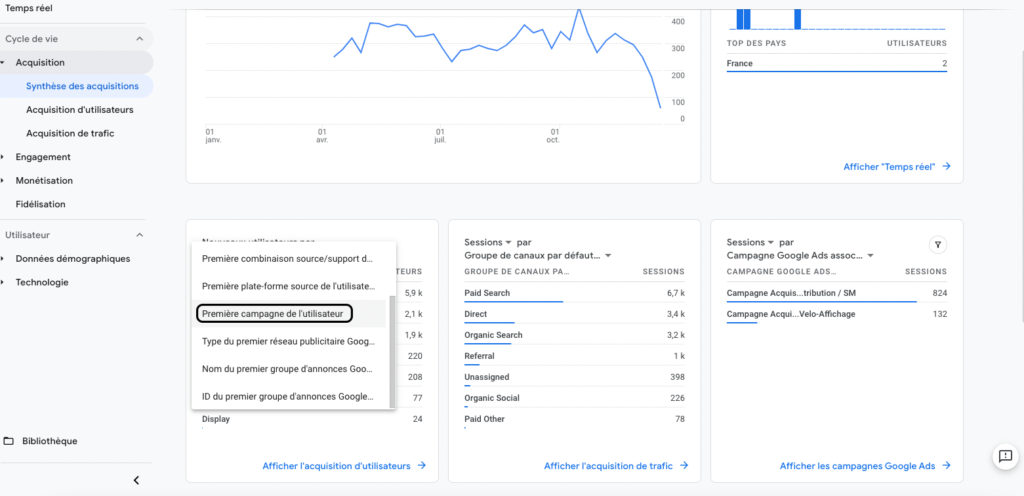Select Première campagne de l'utilisateur option
Screen dimensions: 1024x496
(273, 314)
